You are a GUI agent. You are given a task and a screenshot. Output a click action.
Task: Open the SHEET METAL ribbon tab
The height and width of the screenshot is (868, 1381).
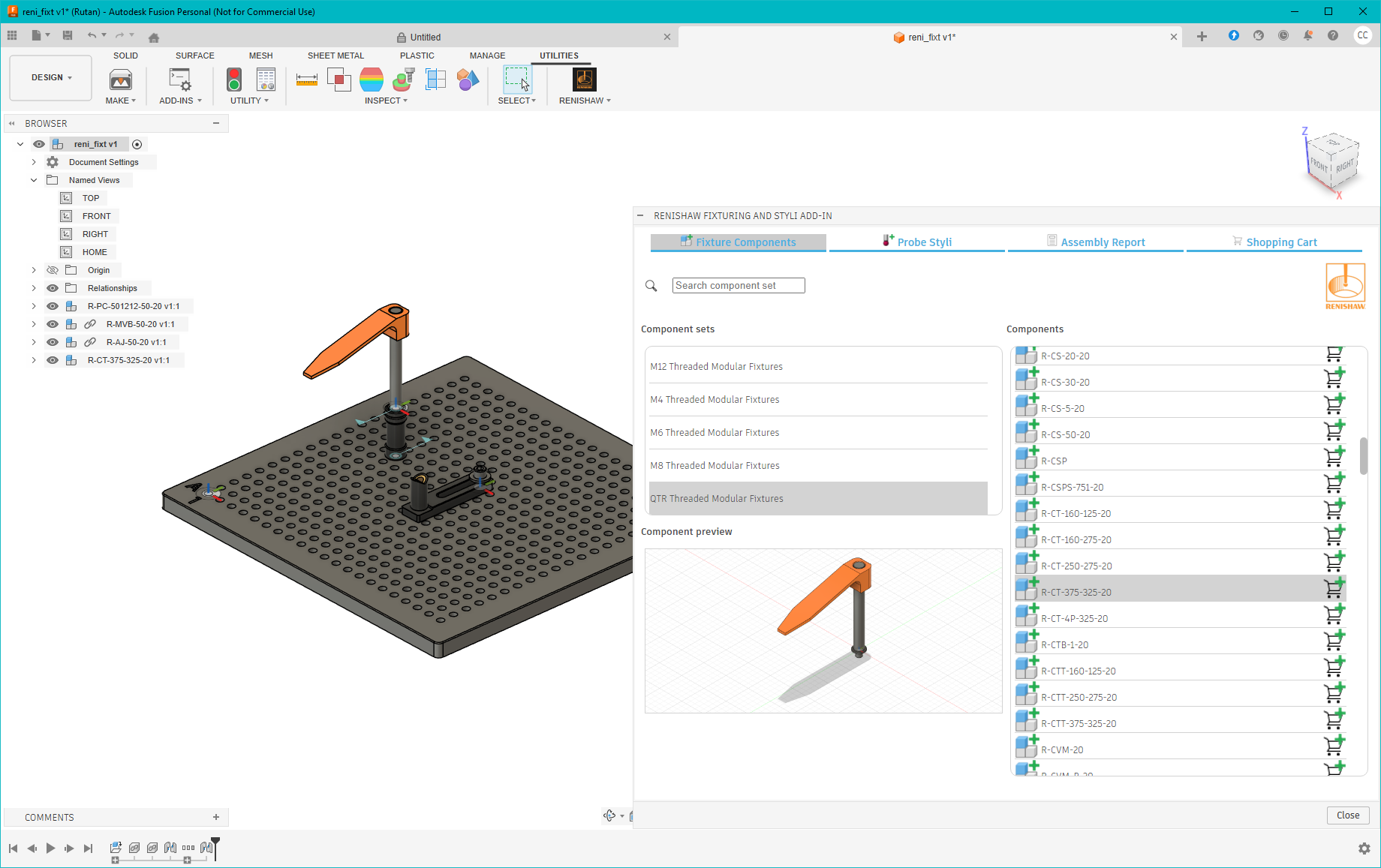click(335, 56)
